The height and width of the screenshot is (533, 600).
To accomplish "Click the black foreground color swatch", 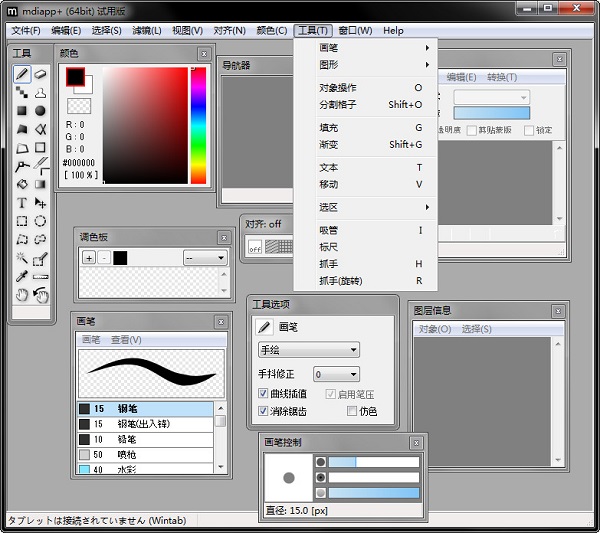I will click(x=75, y=77).
